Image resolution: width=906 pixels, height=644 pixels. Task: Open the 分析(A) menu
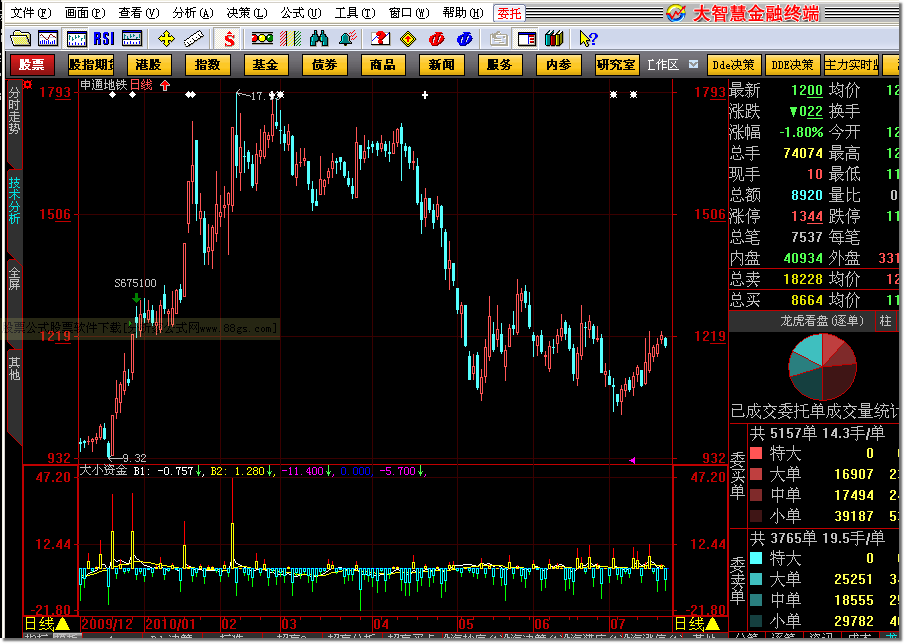(193, 13)
